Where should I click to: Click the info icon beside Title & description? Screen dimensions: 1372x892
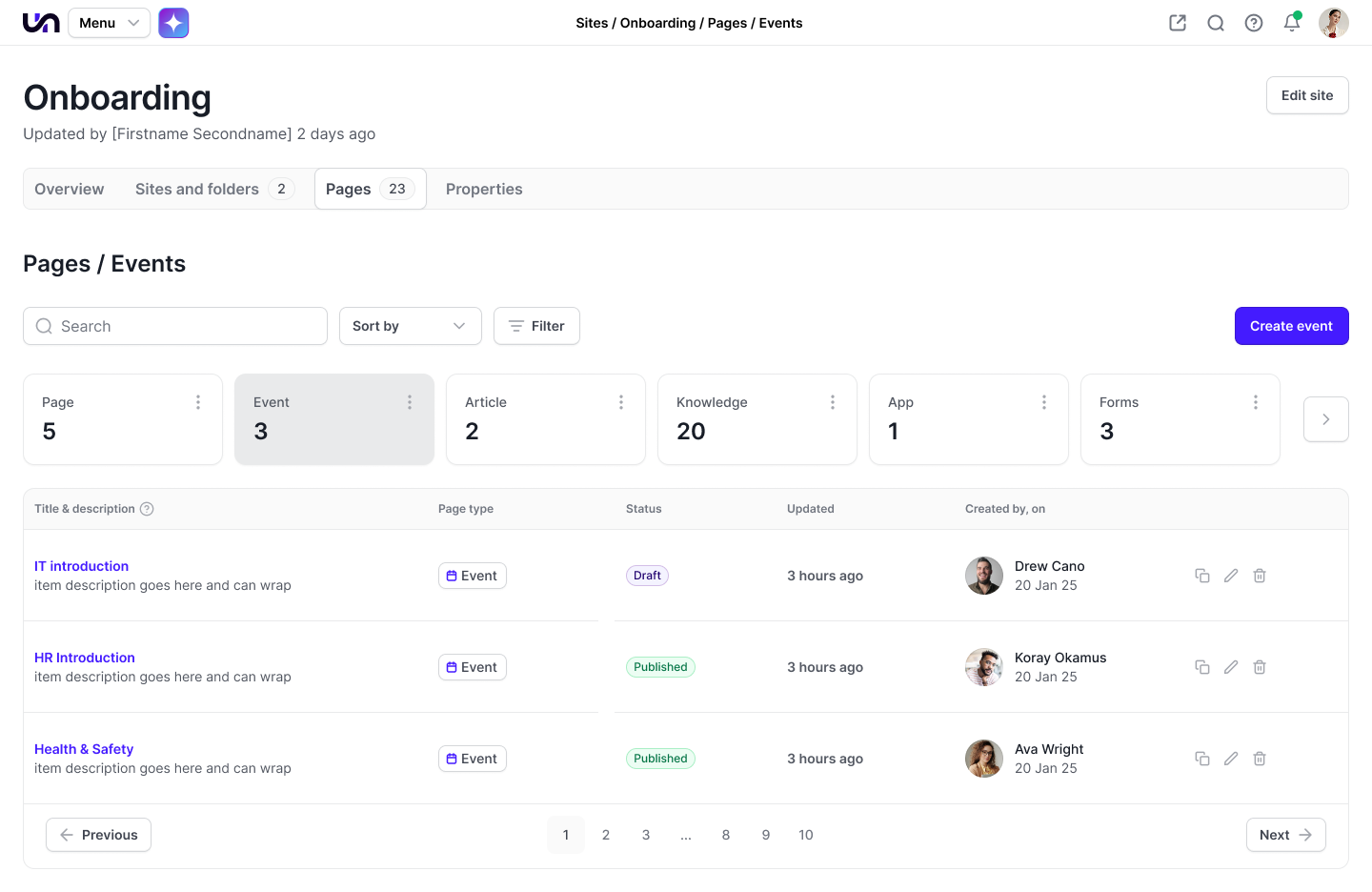(147, 509)
